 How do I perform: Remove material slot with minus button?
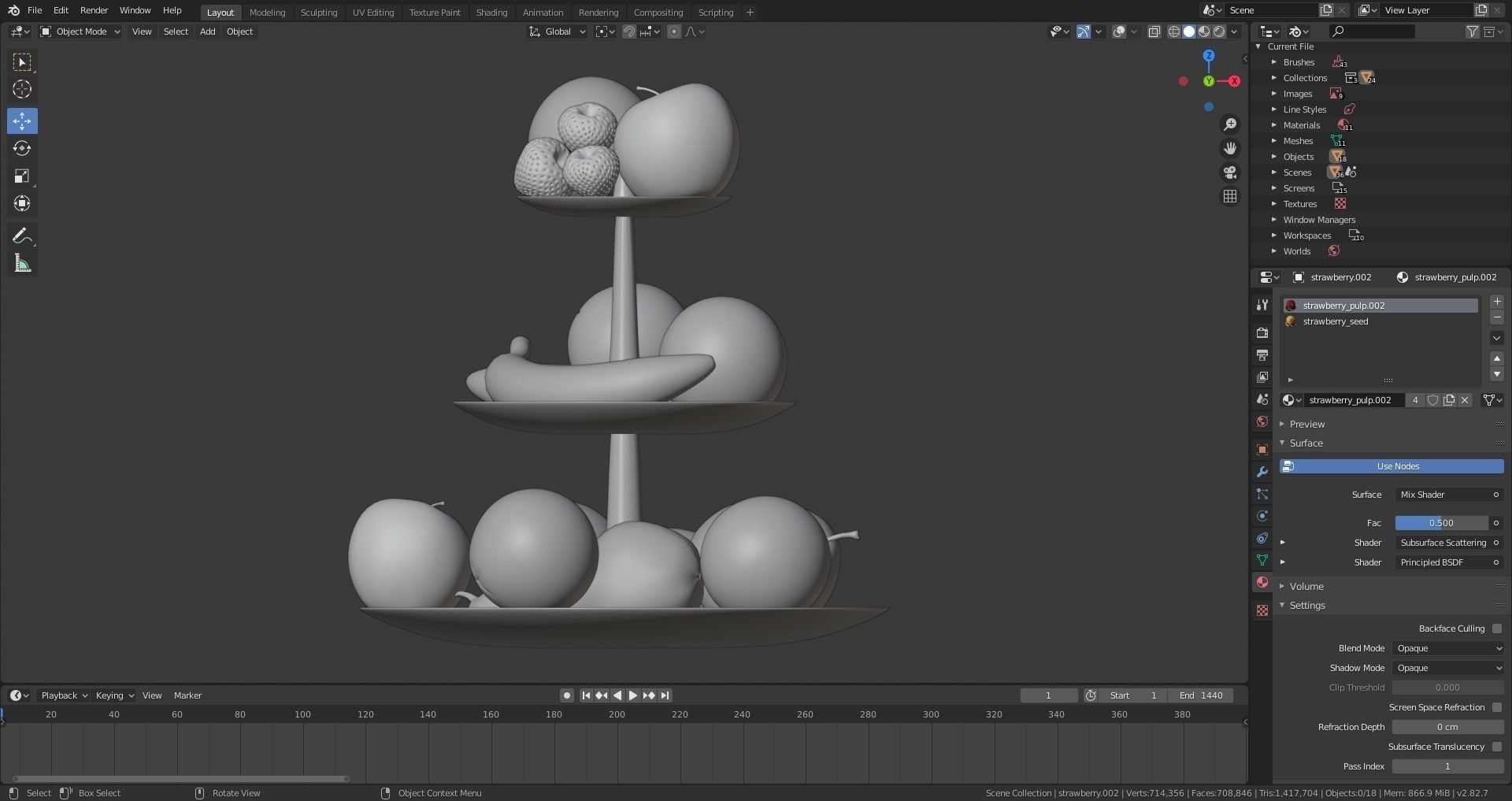(1497, 317)
